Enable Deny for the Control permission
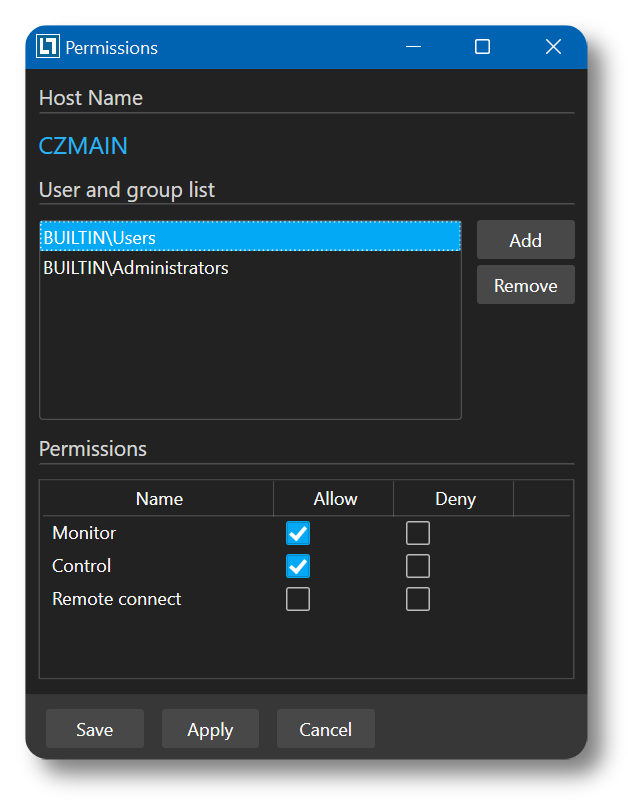 (417, 566)
